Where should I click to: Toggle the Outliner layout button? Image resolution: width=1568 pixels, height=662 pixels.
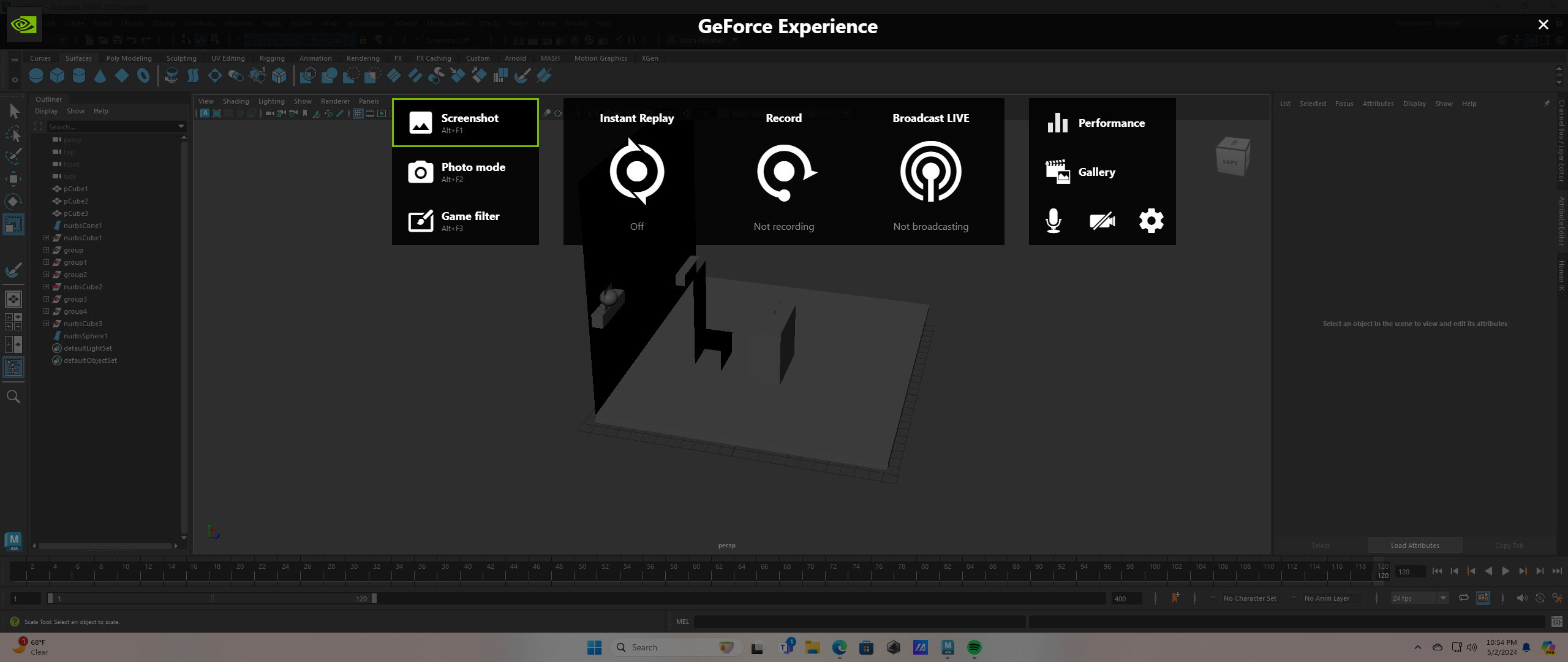[13, 368]
